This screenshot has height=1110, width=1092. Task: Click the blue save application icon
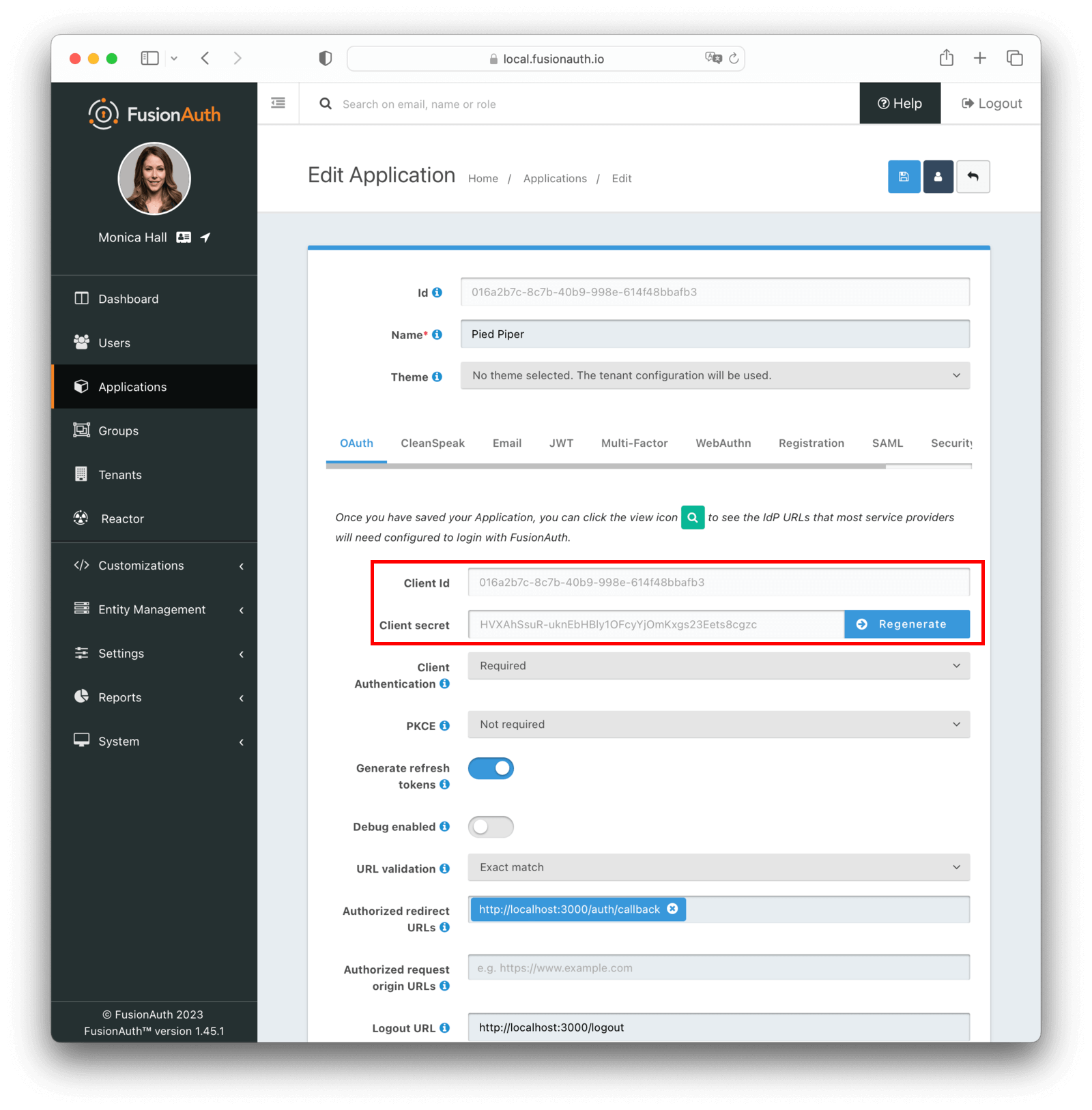[904, 177]
